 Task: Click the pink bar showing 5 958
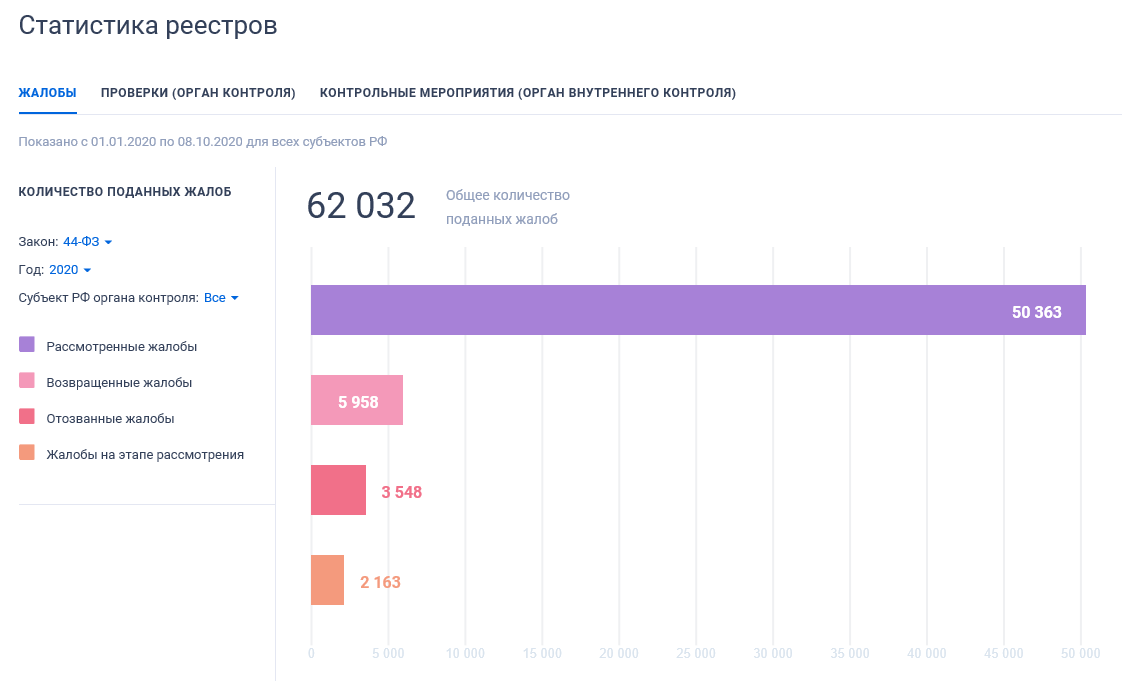coord(357,400)
